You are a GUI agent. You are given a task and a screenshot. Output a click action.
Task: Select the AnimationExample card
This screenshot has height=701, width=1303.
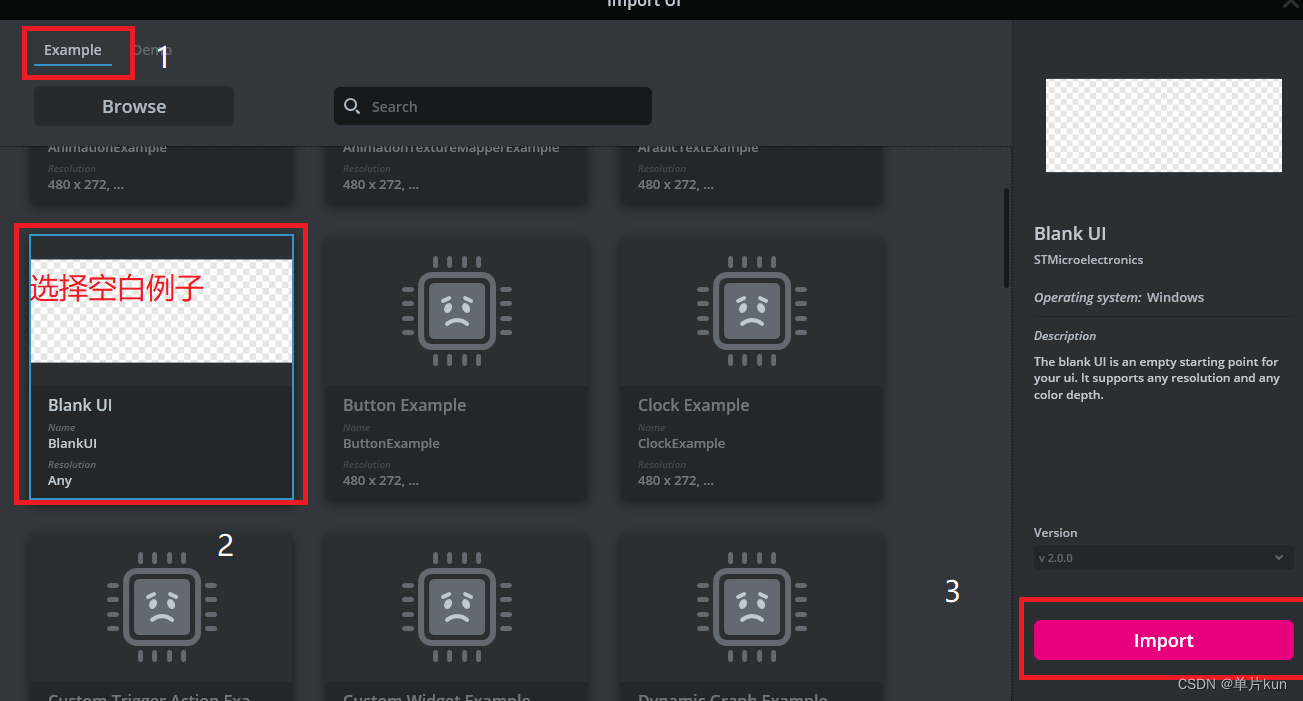tap(161, 170)
